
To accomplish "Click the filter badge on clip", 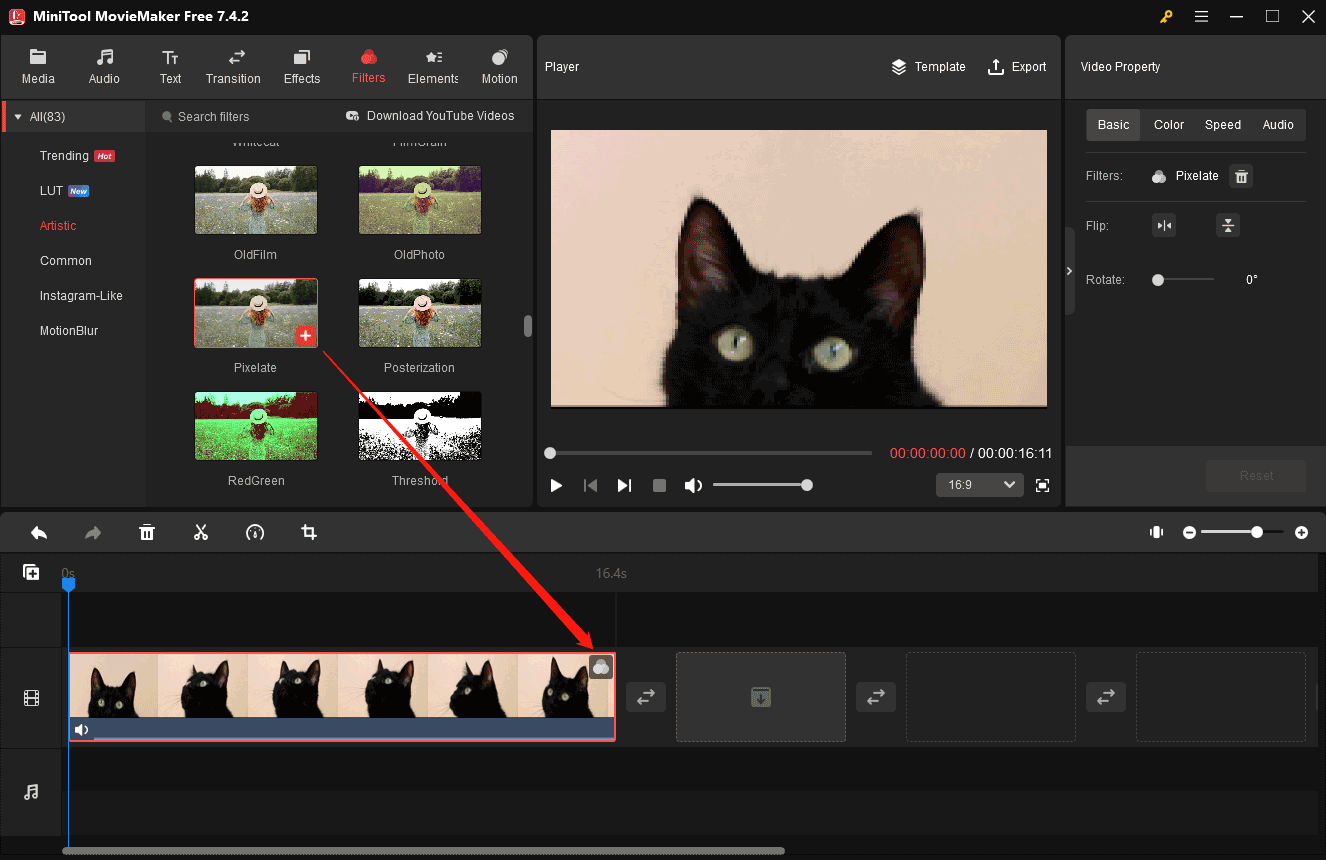I will pyautogui.click(x=601, y=668).
